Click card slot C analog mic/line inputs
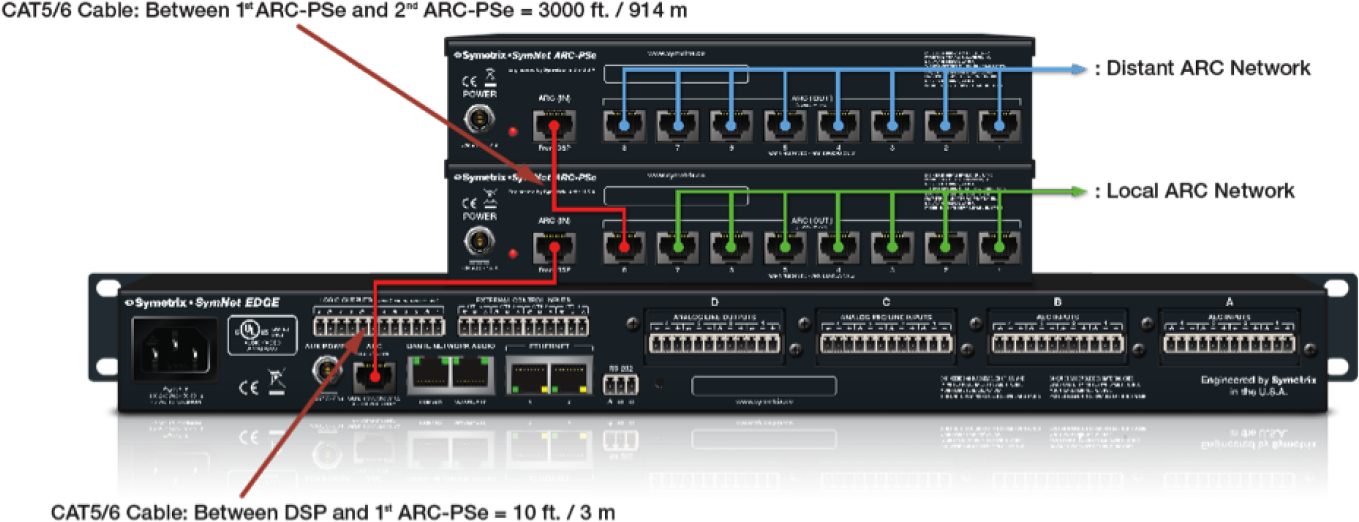 [x=887, y=337]
